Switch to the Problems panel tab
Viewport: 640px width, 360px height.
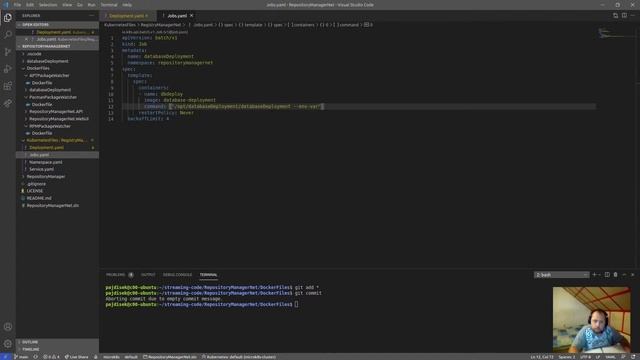pos(120,275)
